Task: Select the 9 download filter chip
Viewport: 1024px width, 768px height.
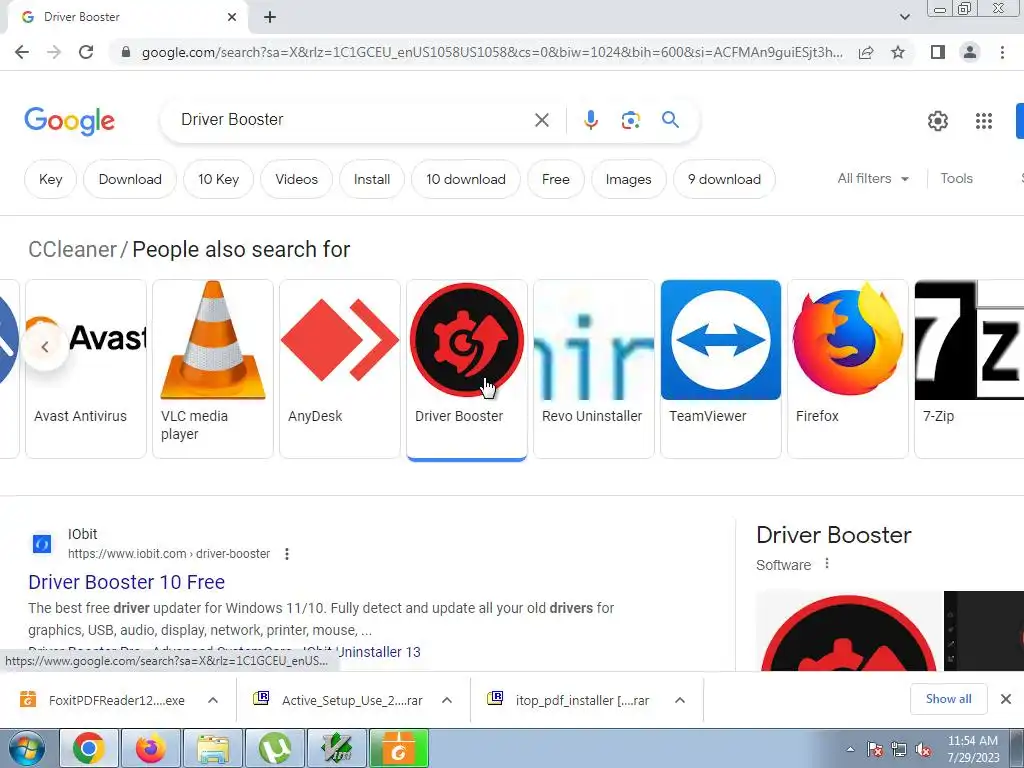Action: pyautogui.click(x=724, y=179)
